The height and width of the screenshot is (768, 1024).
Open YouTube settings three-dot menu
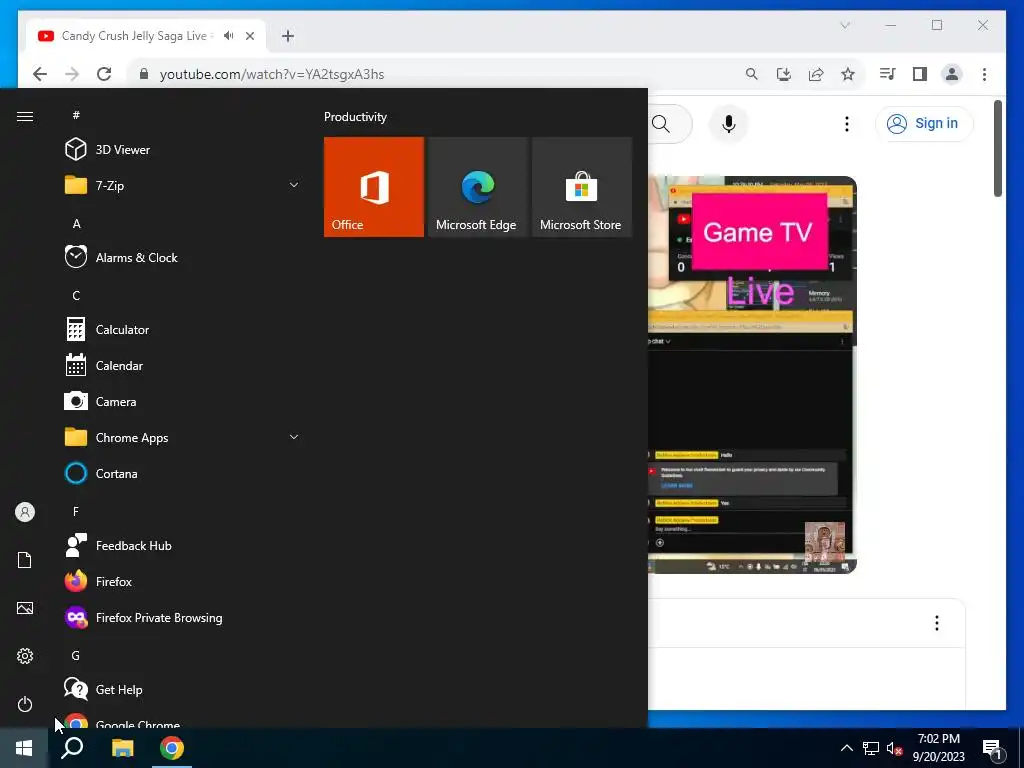(x=846, y=123)
